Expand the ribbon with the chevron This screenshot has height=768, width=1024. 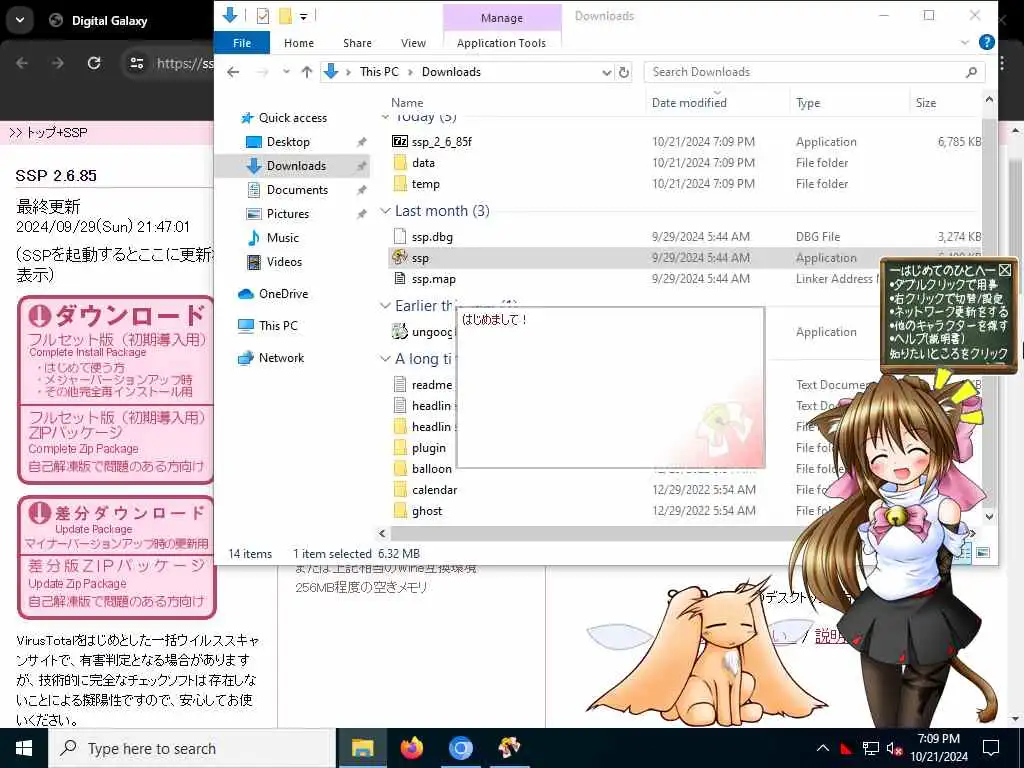pos(965,42)
